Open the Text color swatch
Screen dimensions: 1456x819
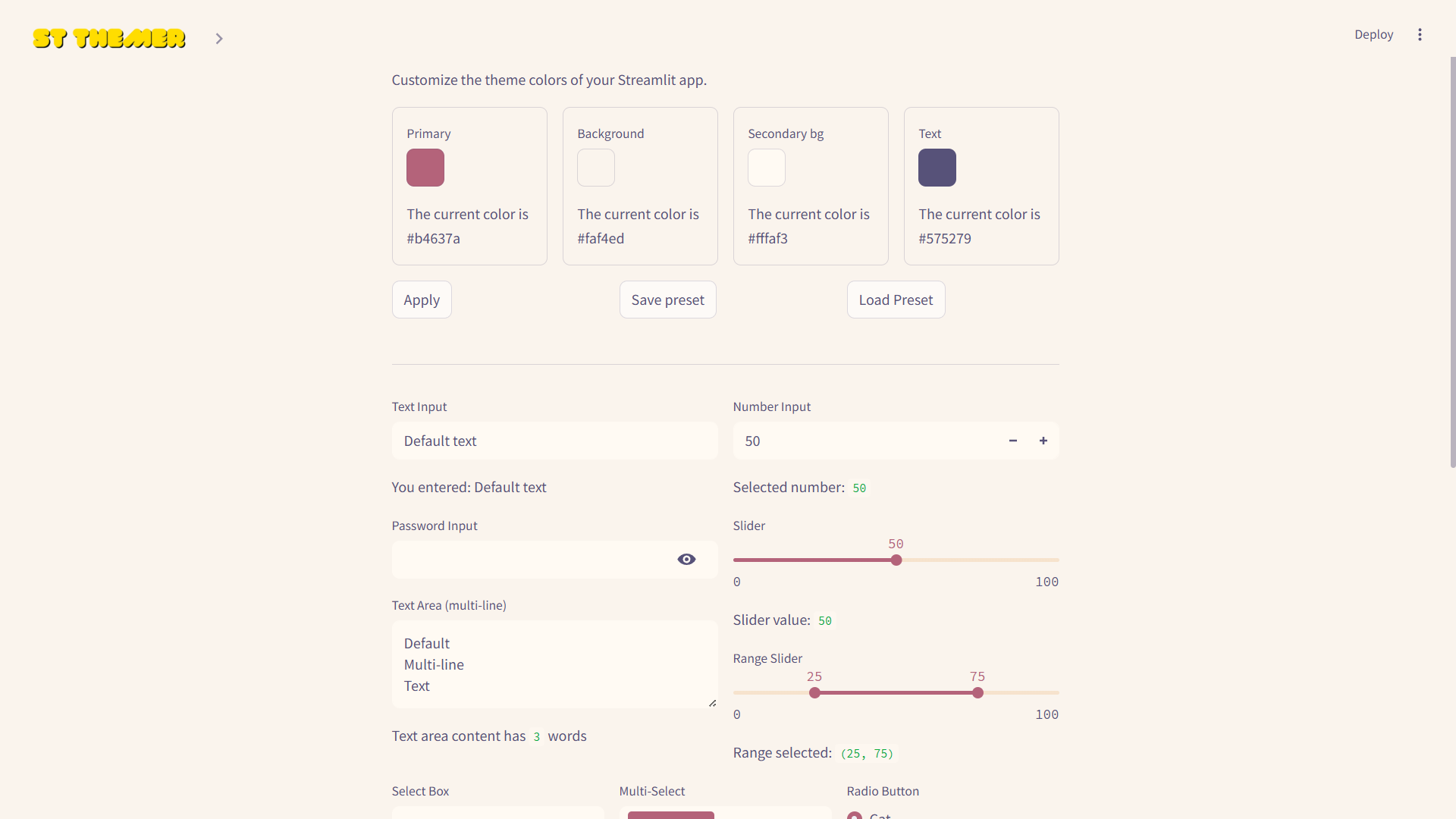pyautogui.click(x=937, y=168)
